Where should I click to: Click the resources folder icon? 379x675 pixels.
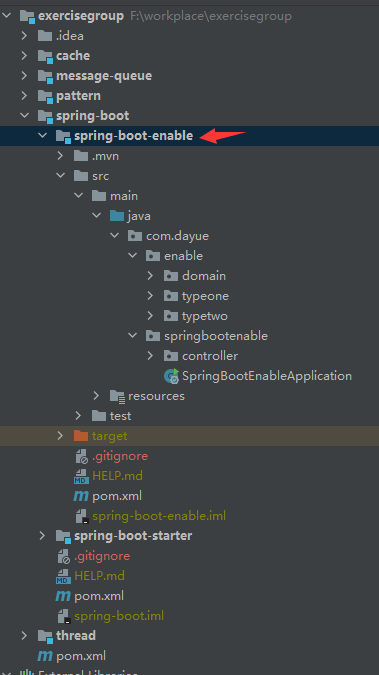click(x=117, y=396)
